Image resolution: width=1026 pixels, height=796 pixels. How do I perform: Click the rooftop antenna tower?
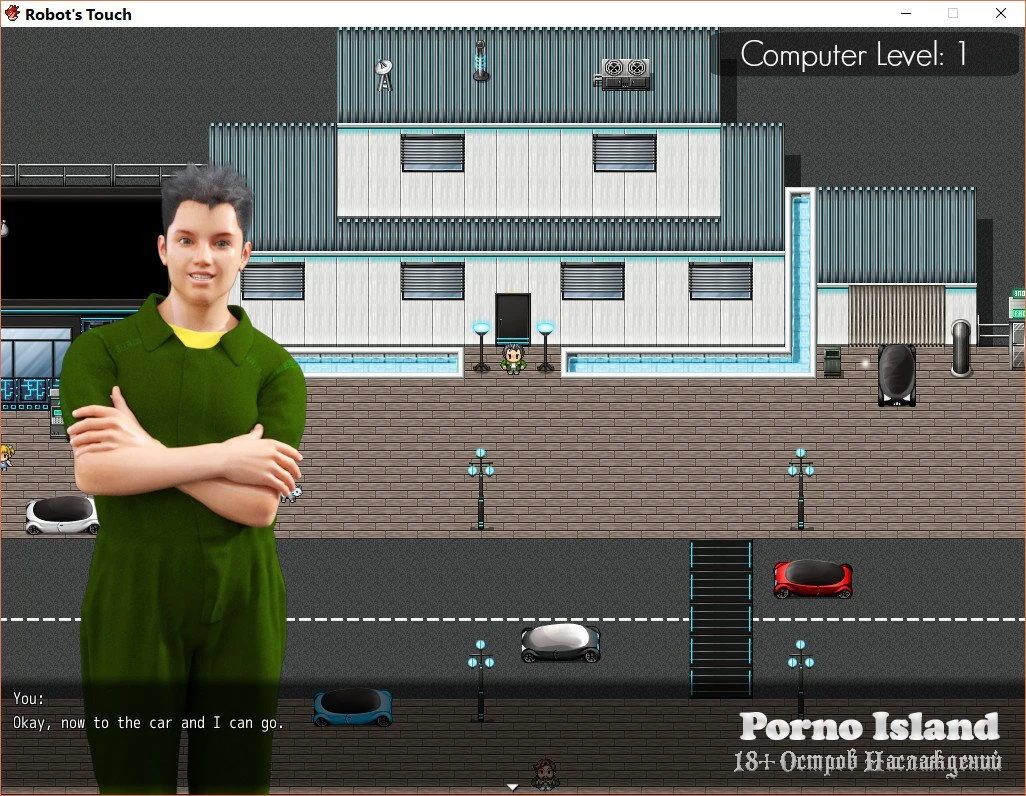481,60
